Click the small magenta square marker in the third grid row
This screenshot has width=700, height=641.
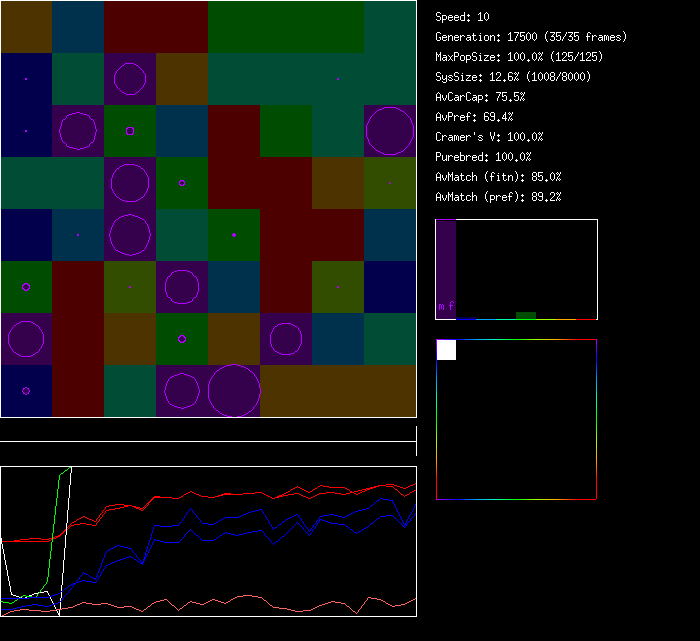coord(130,131)
